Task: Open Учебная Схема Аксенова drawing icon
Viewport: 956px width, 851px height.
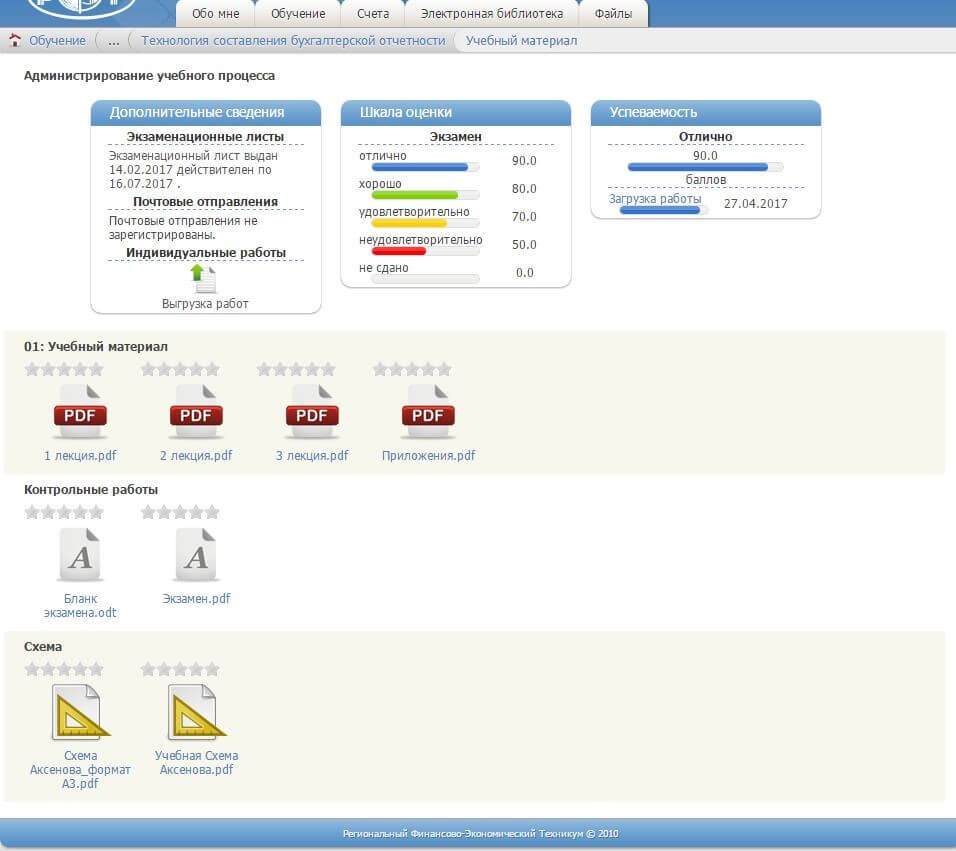Action: [x=196, y=711]
